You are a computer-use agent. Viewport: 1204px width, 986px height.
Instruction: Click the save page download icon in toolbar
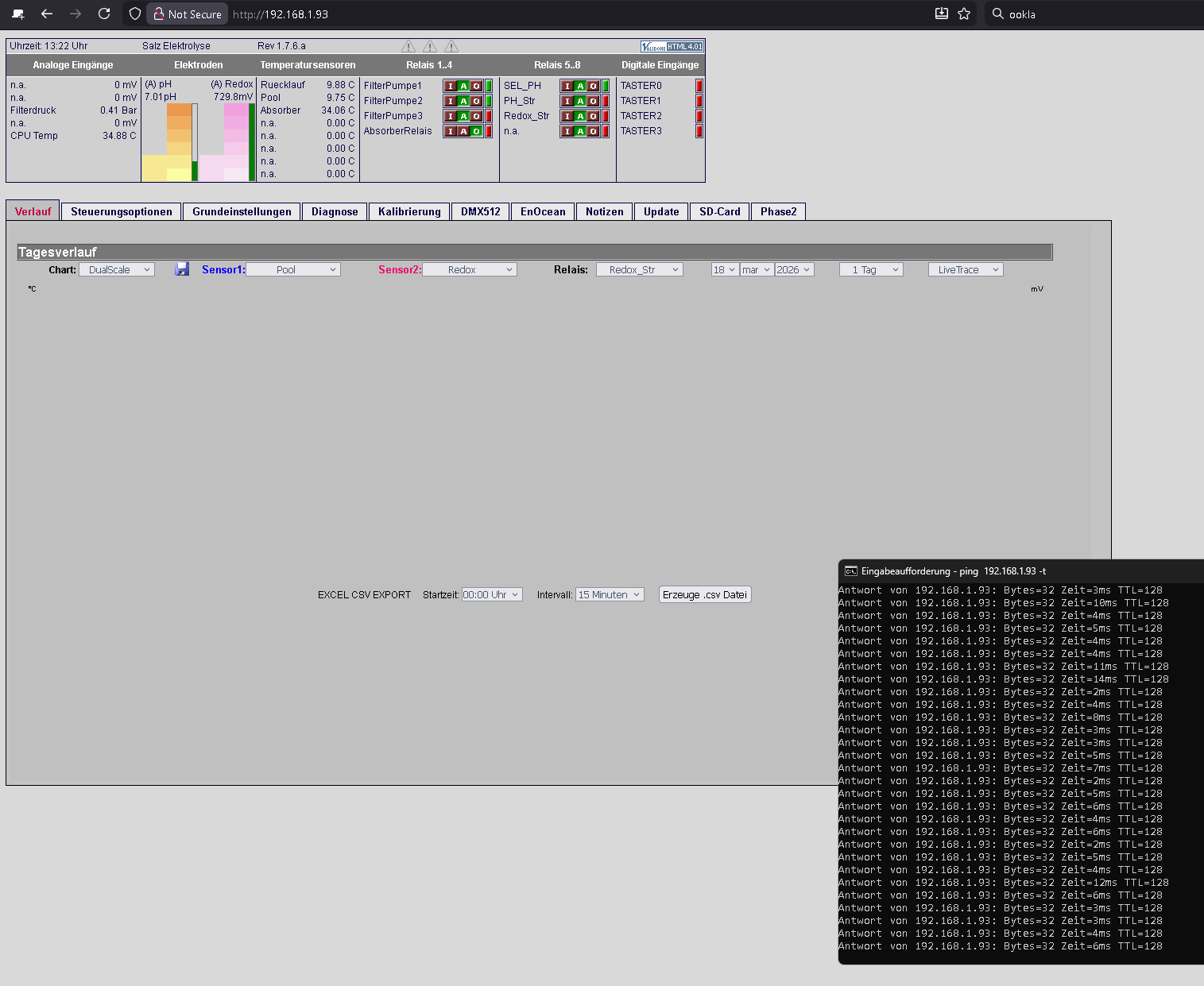click(x=942, y=14)
